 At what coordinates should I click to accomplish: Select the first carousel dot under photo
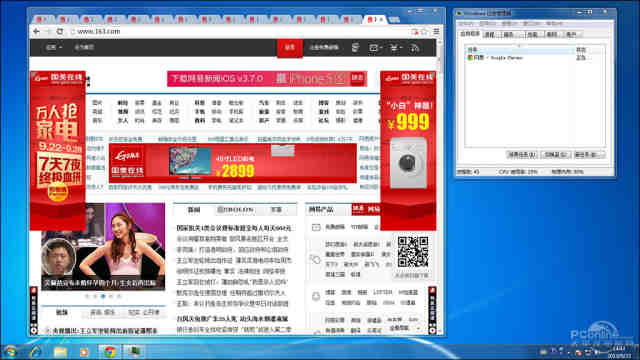(87, 296)
